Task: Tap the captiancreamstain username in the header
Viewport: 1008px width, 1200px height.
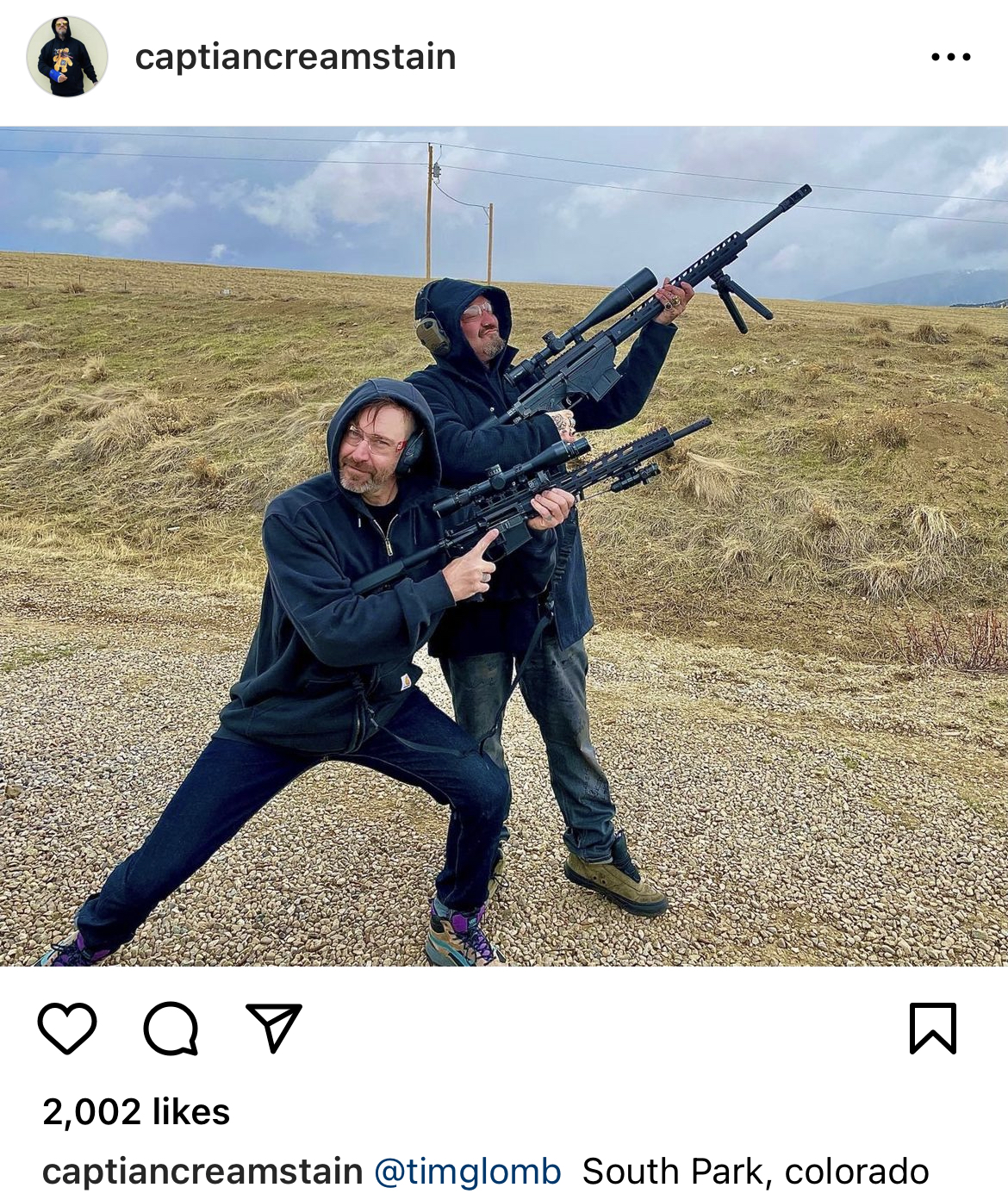Action: (296, 57)
